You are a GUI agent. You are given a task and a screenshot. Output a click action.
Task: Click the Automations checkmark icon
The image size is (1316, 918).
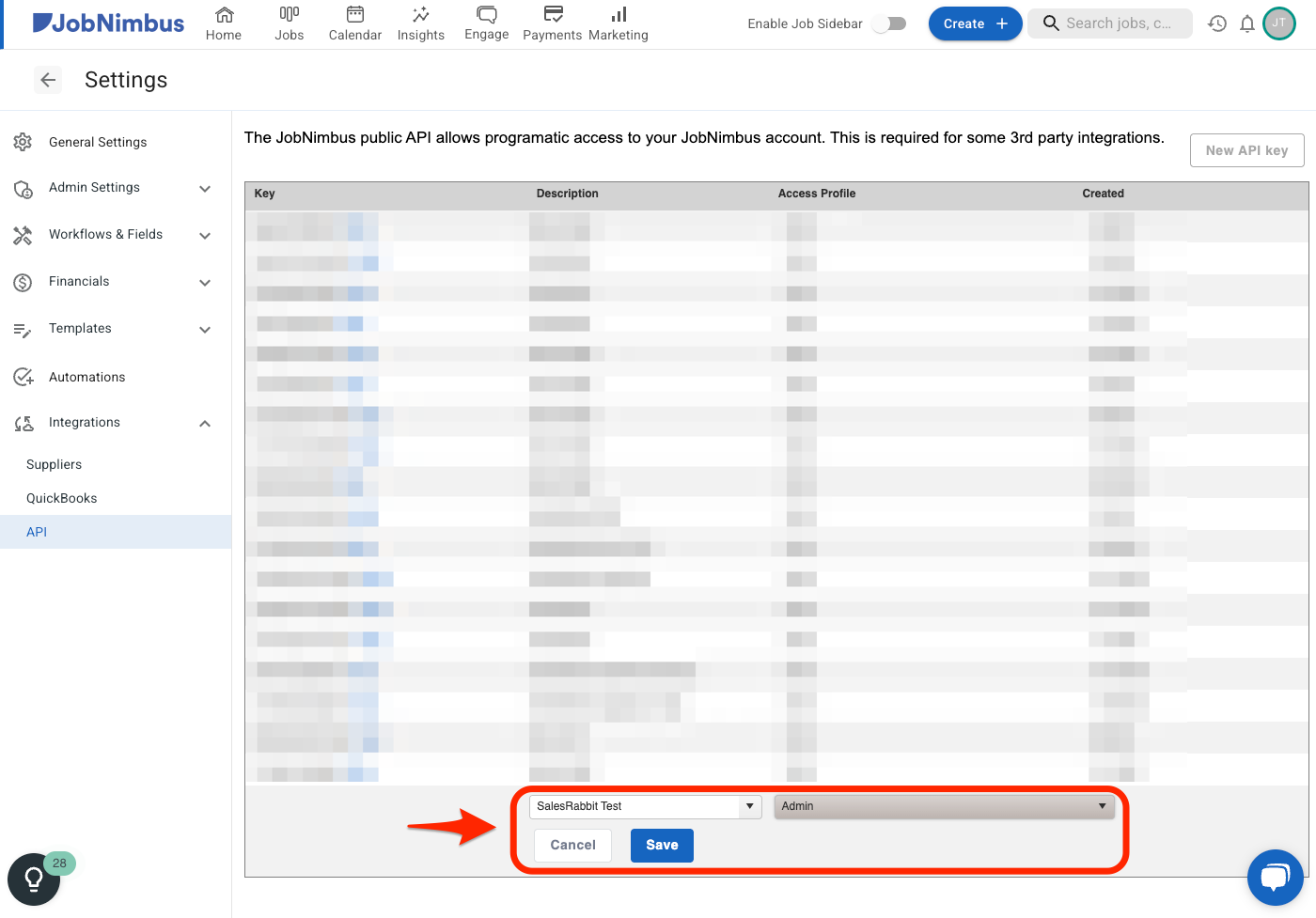click(23, 377)
